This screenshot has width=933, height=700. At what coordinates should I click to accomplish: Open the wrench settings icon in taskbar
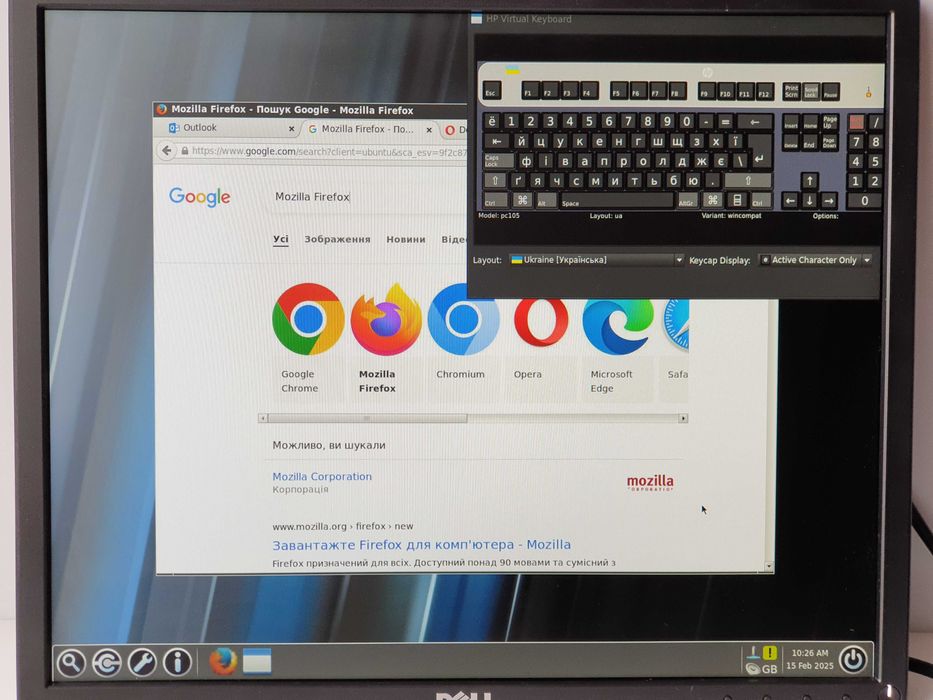pyautogui.click(x=142, y=662)
